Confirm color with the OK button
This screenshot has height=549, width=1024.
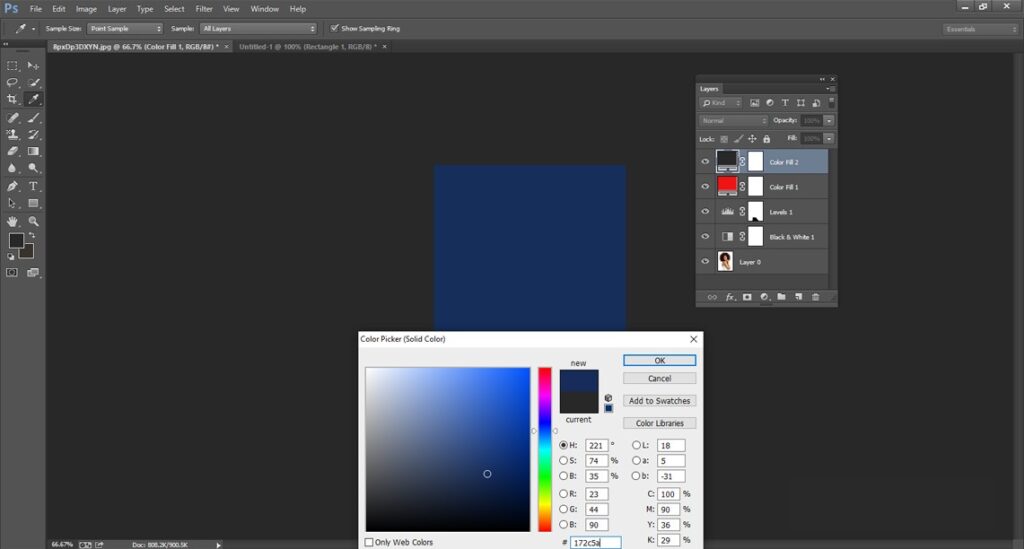point(660,360)
